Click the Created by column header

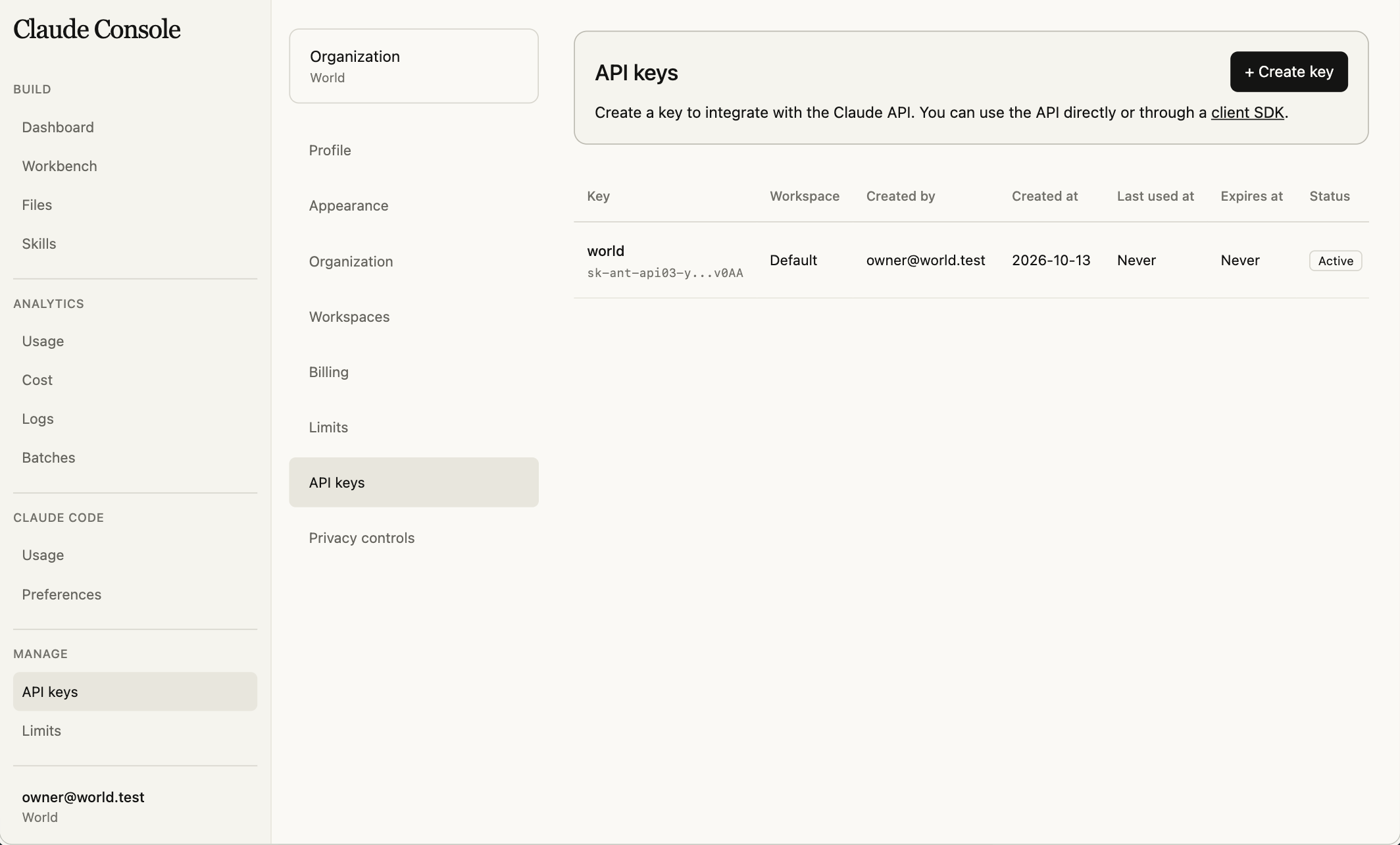click(x=901, y=196)
